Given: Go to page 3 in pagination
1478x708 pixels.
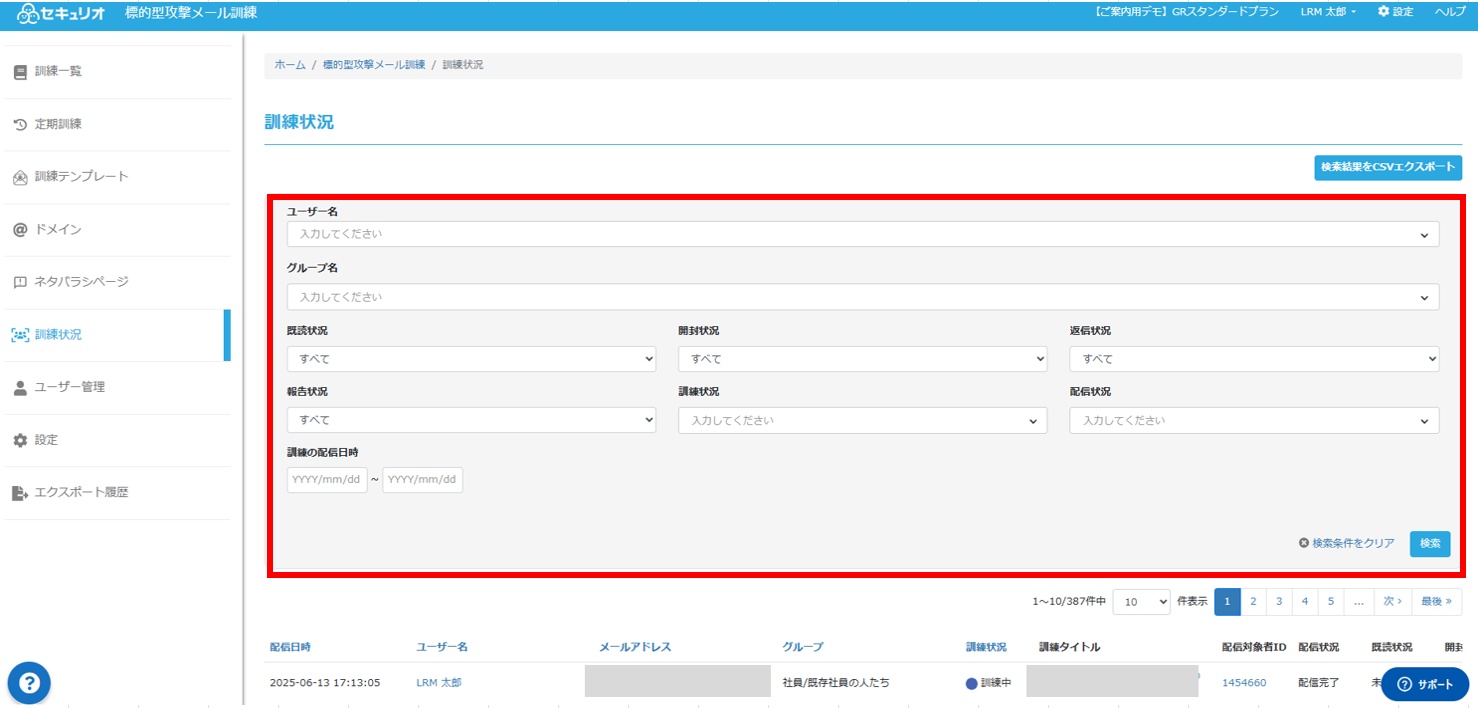Looking at the screenshot, I should [1278, 602].
